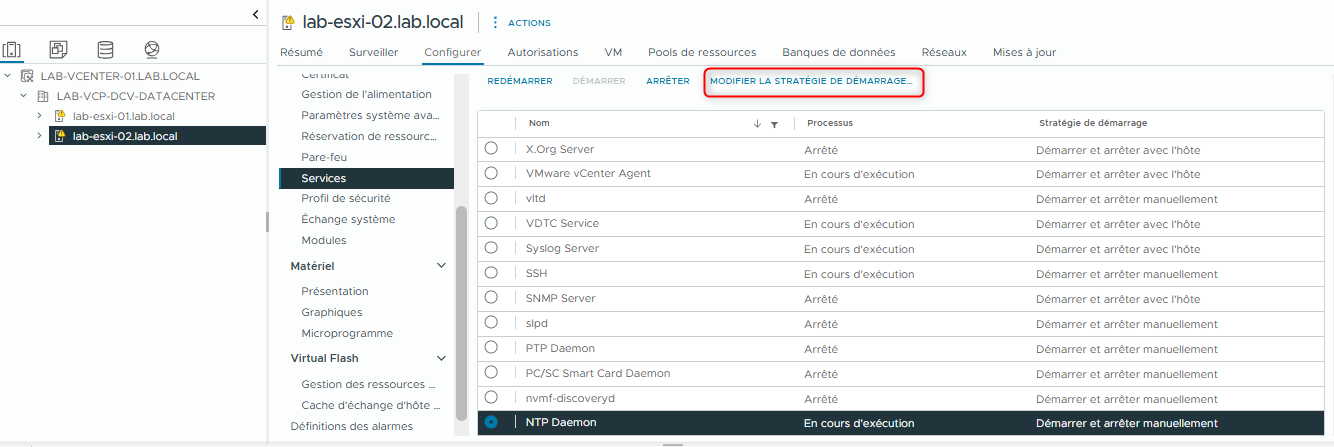Open the Hosts and Clusters inventory view
The height and width of the screenshot is (447, 1334).
[x=12, y=49]
